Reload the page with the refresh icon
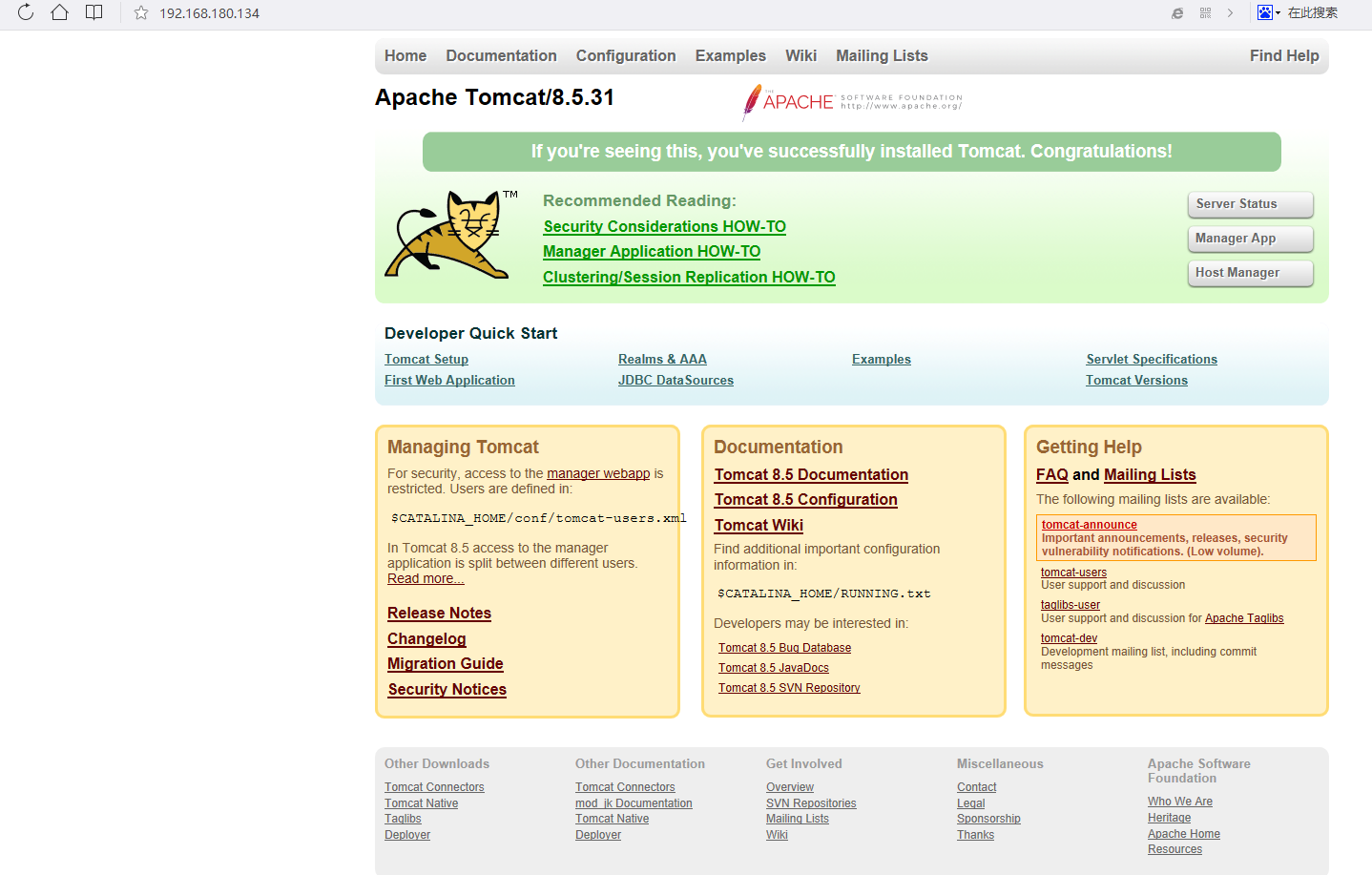The width and height of the screenshot is (1372, 875). 26,12
